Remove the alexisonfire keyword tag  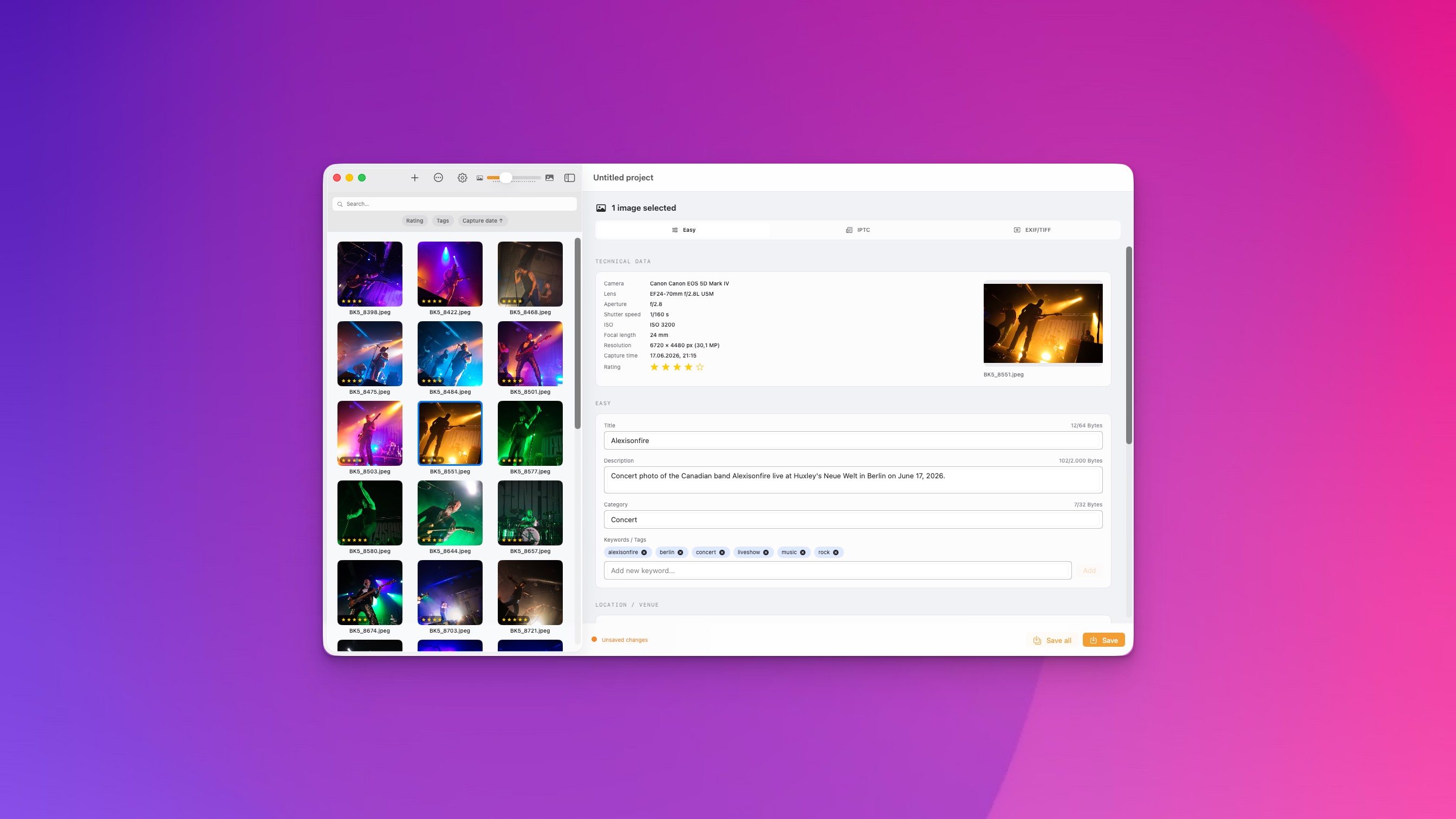[x=644, y=552]
